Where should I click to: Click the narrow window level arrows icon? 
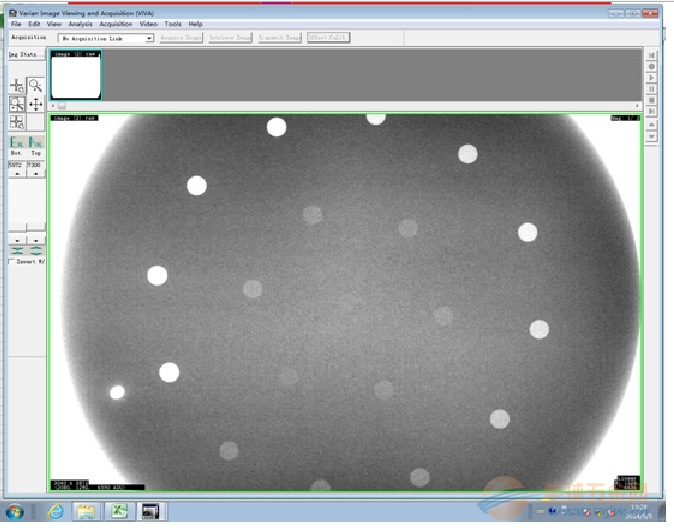[17, 251]
